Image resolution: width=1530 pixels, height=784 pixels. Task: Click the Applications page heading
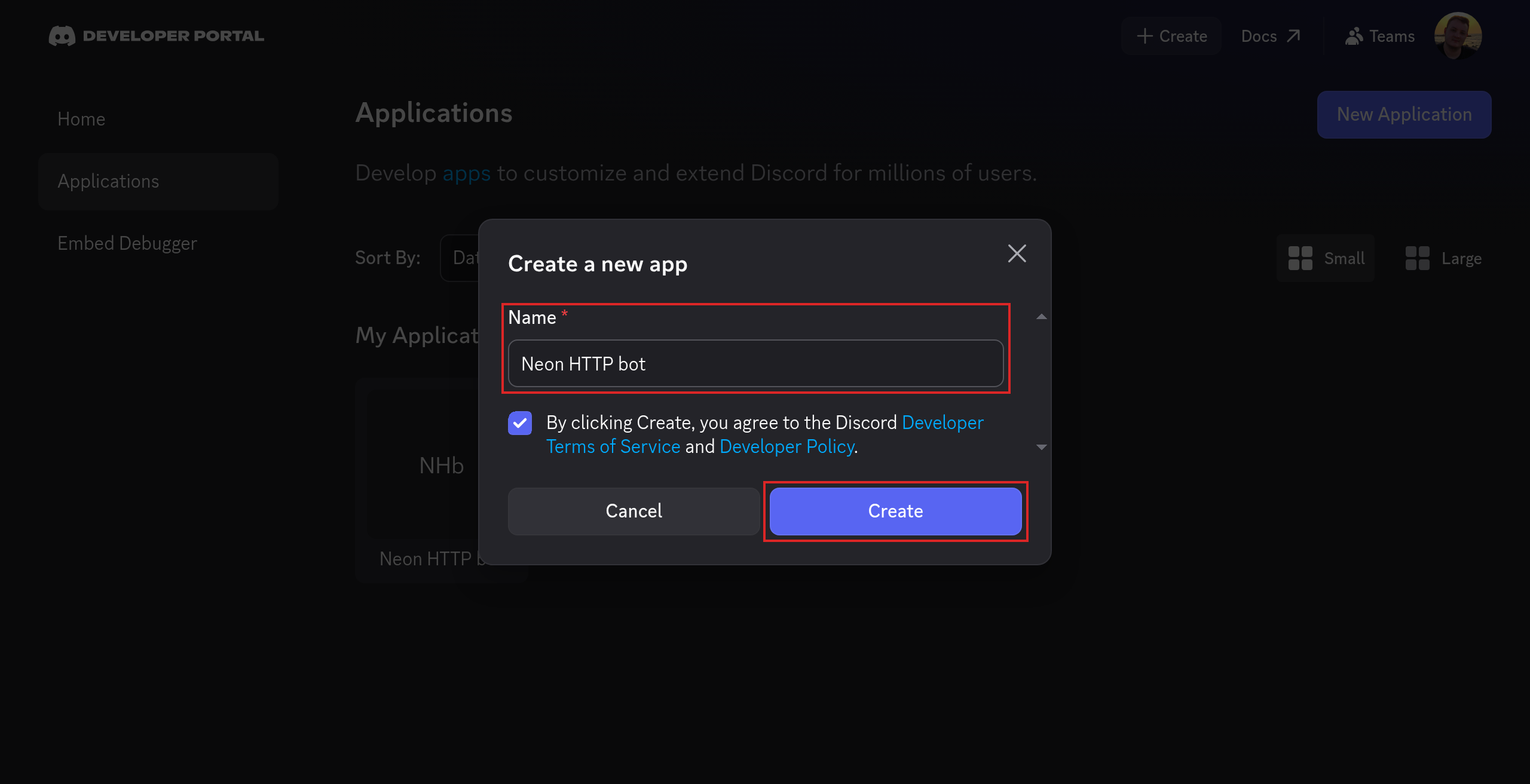click(x=434, y=112)
